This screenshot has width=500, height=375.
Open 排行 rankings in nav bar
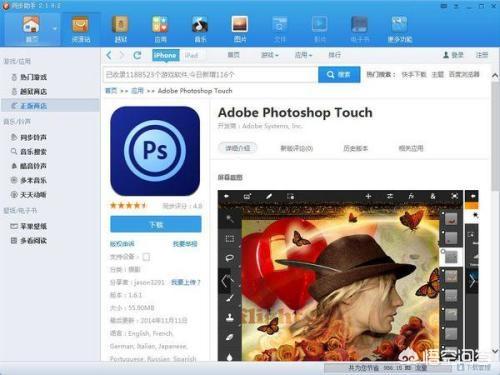click(334, 55)
